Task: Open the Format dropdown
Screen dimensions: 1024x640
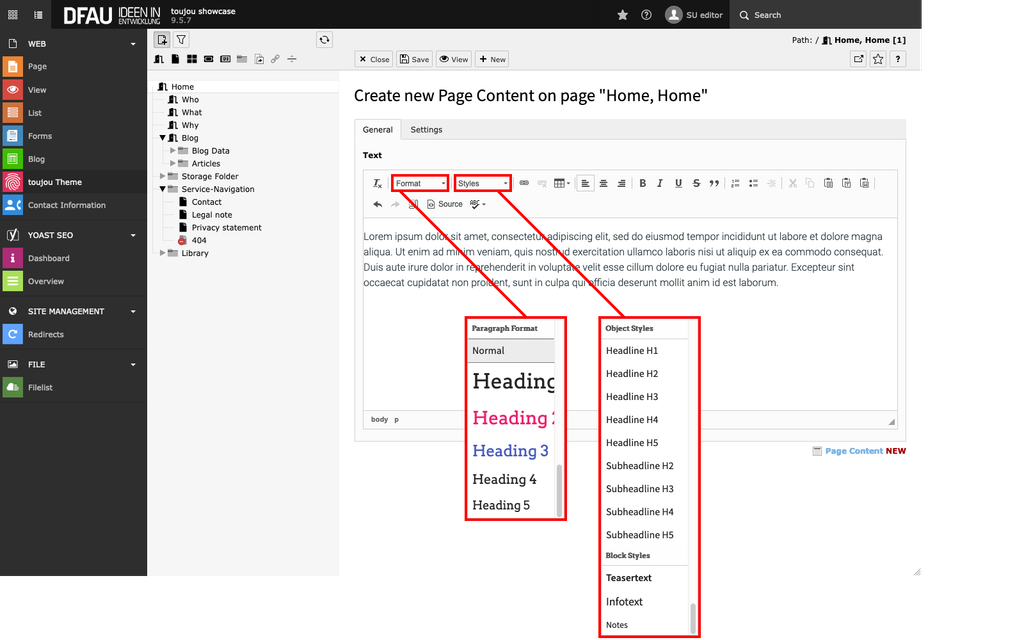Action: click(420, 183)
